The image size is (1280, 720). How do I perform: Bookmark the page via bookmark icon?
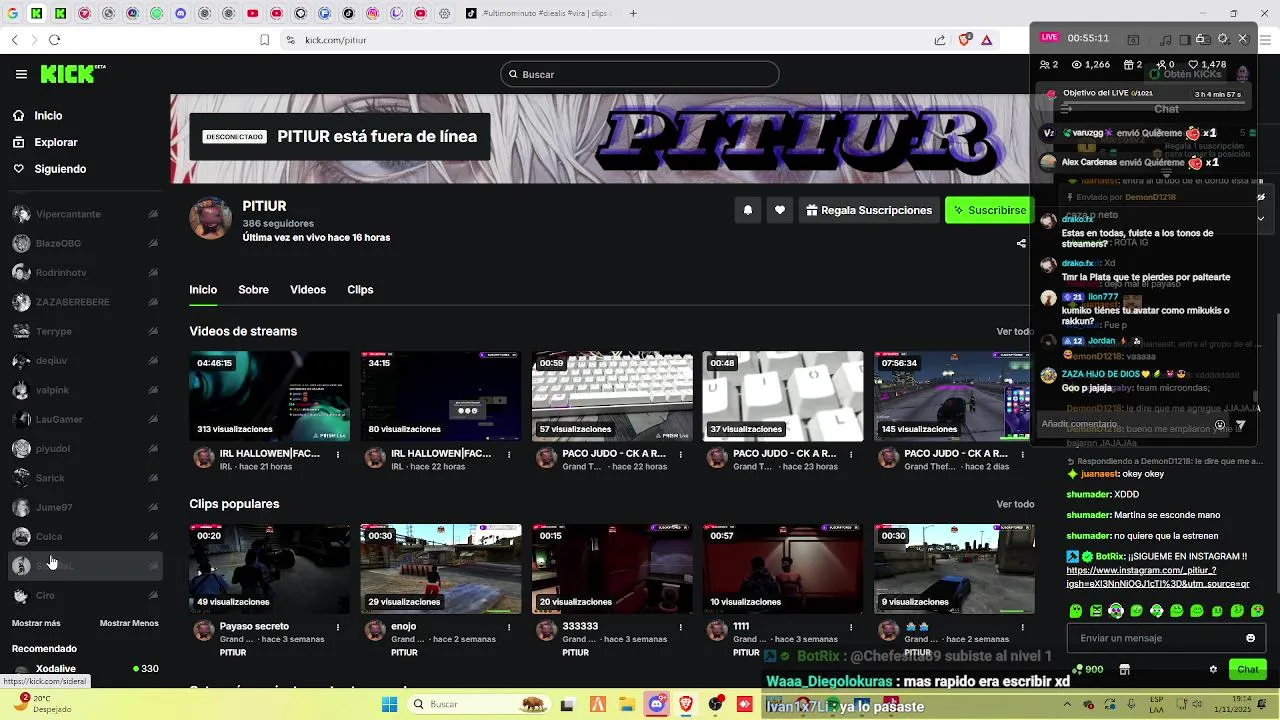click(264, 40)
